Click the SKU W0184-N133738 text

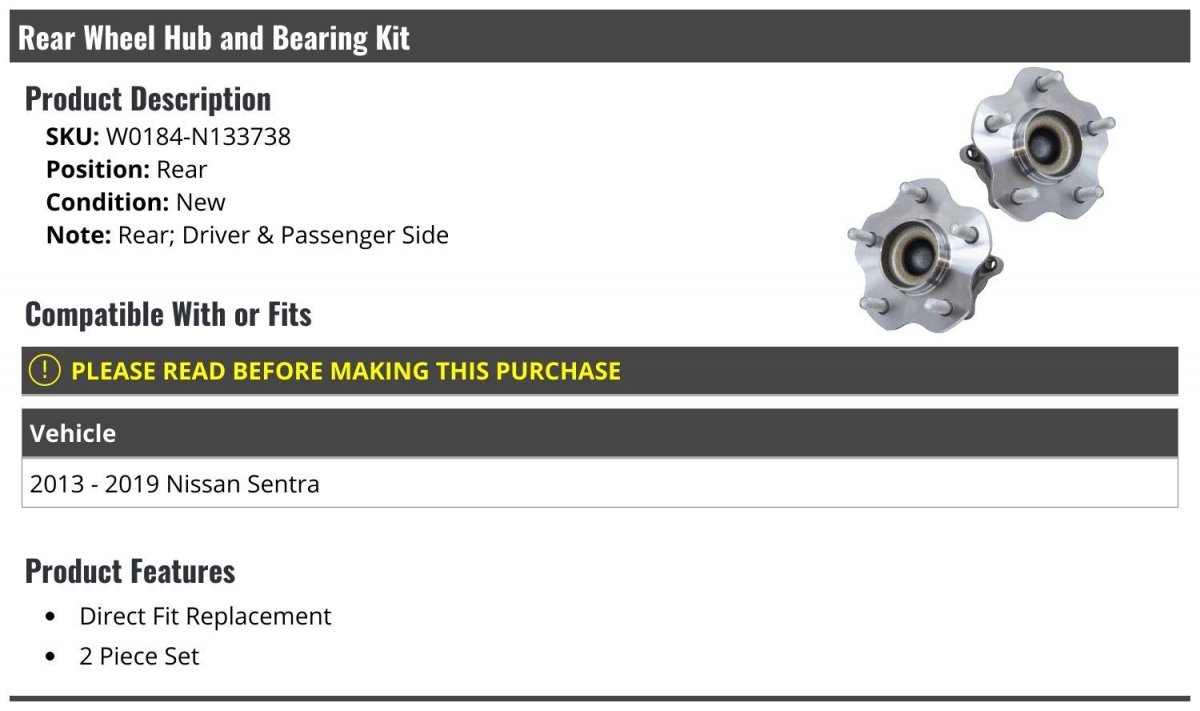tap(168, 136)
